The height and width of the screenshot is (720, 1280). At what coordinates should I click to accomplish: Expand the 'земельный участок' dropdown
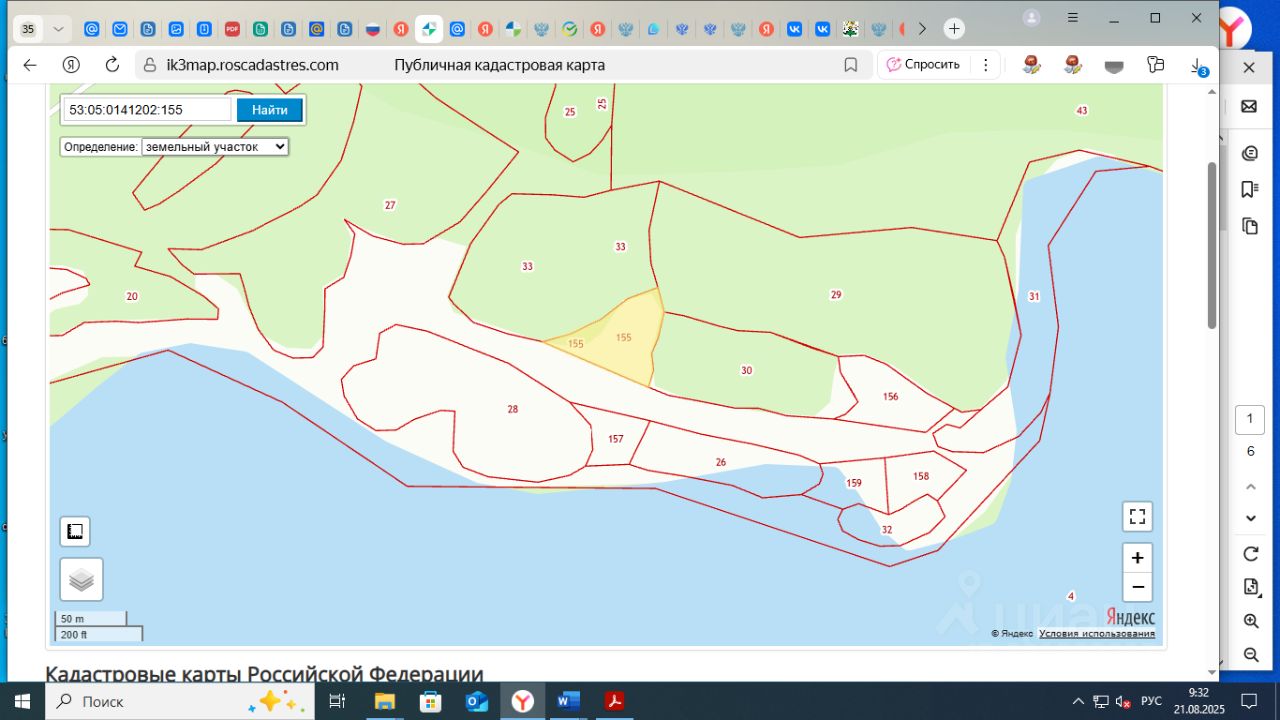coord(215,146)
